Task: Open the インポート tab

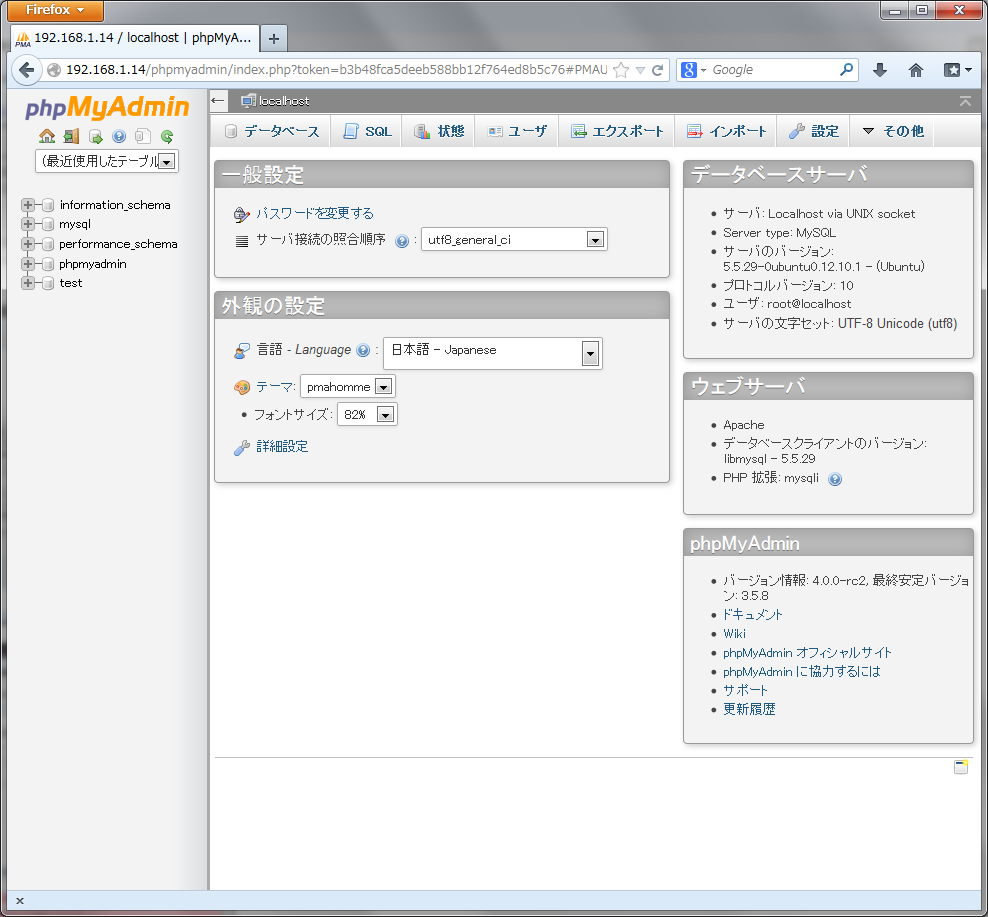Action: [726, 131]
